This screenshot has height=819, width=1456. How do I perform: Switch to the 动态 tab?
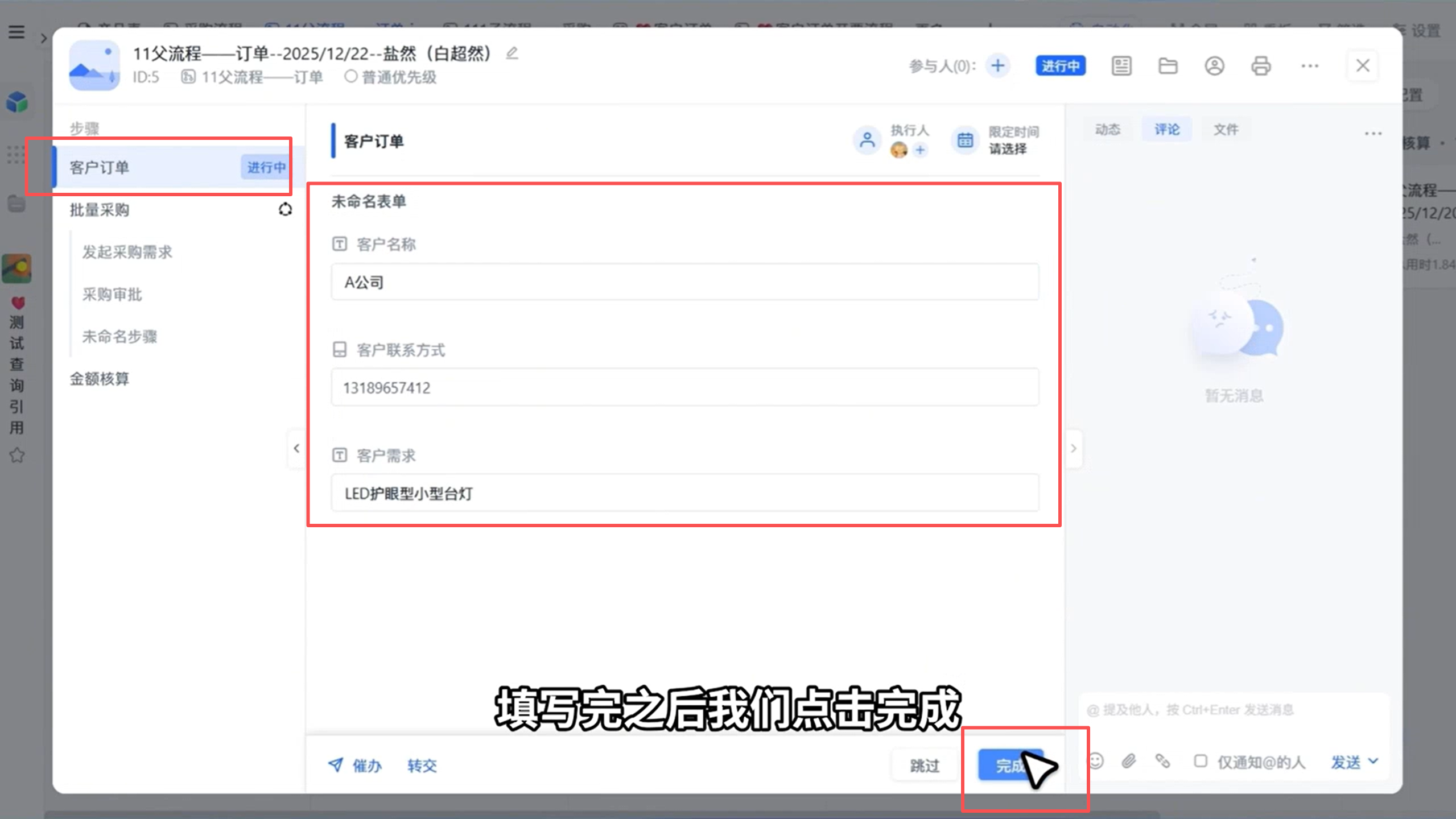pyautogui.click(x=1107, y=130)
